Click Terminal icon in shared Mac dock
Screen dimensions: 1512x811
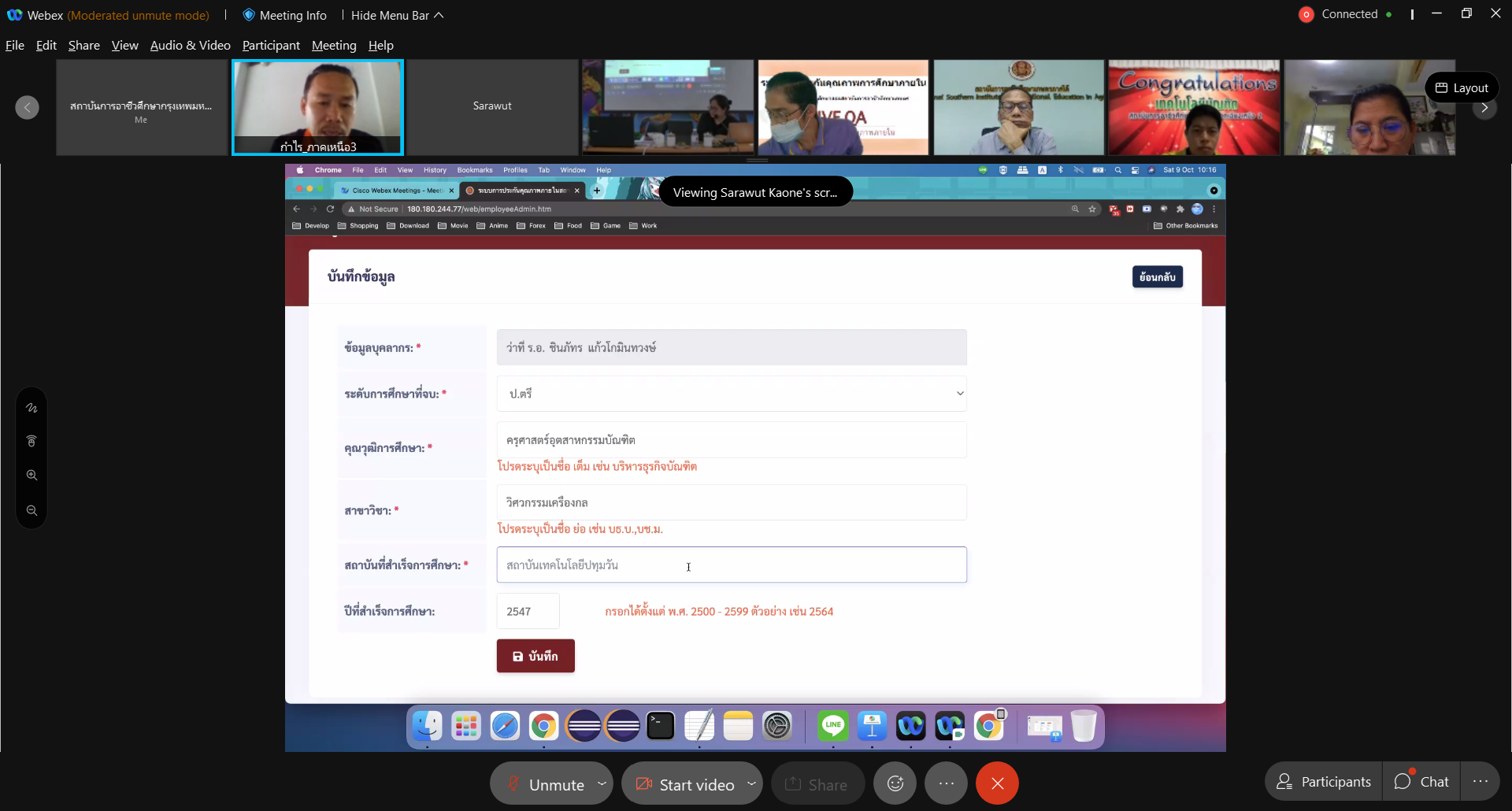661,726
